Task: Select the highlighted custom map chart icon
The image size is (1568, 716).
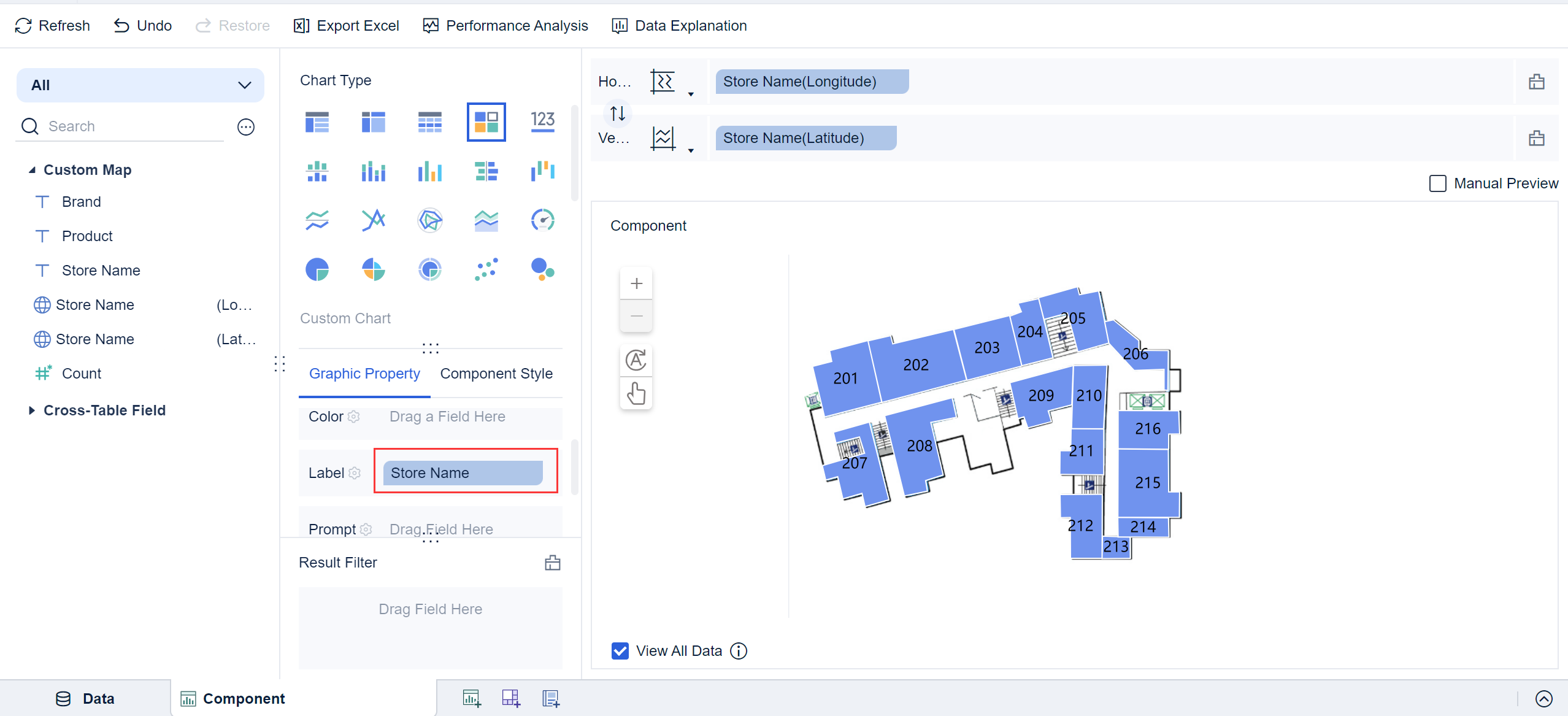Action: coord(486,121)
